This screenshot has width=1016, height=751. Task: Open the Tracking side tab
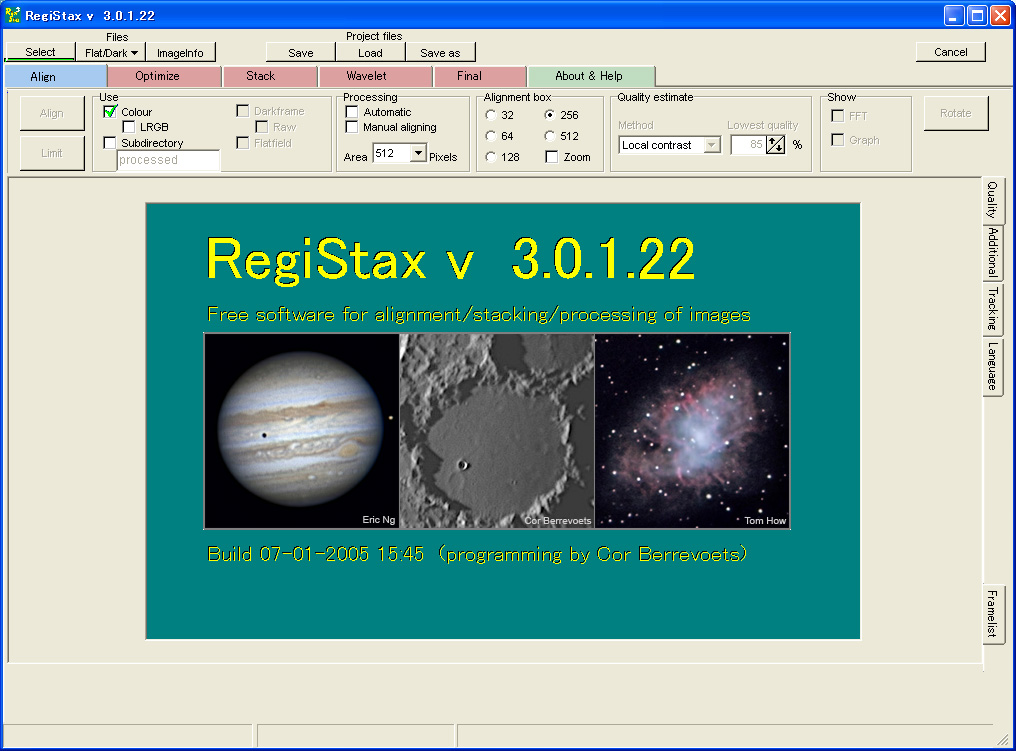[x=992, y=308]
